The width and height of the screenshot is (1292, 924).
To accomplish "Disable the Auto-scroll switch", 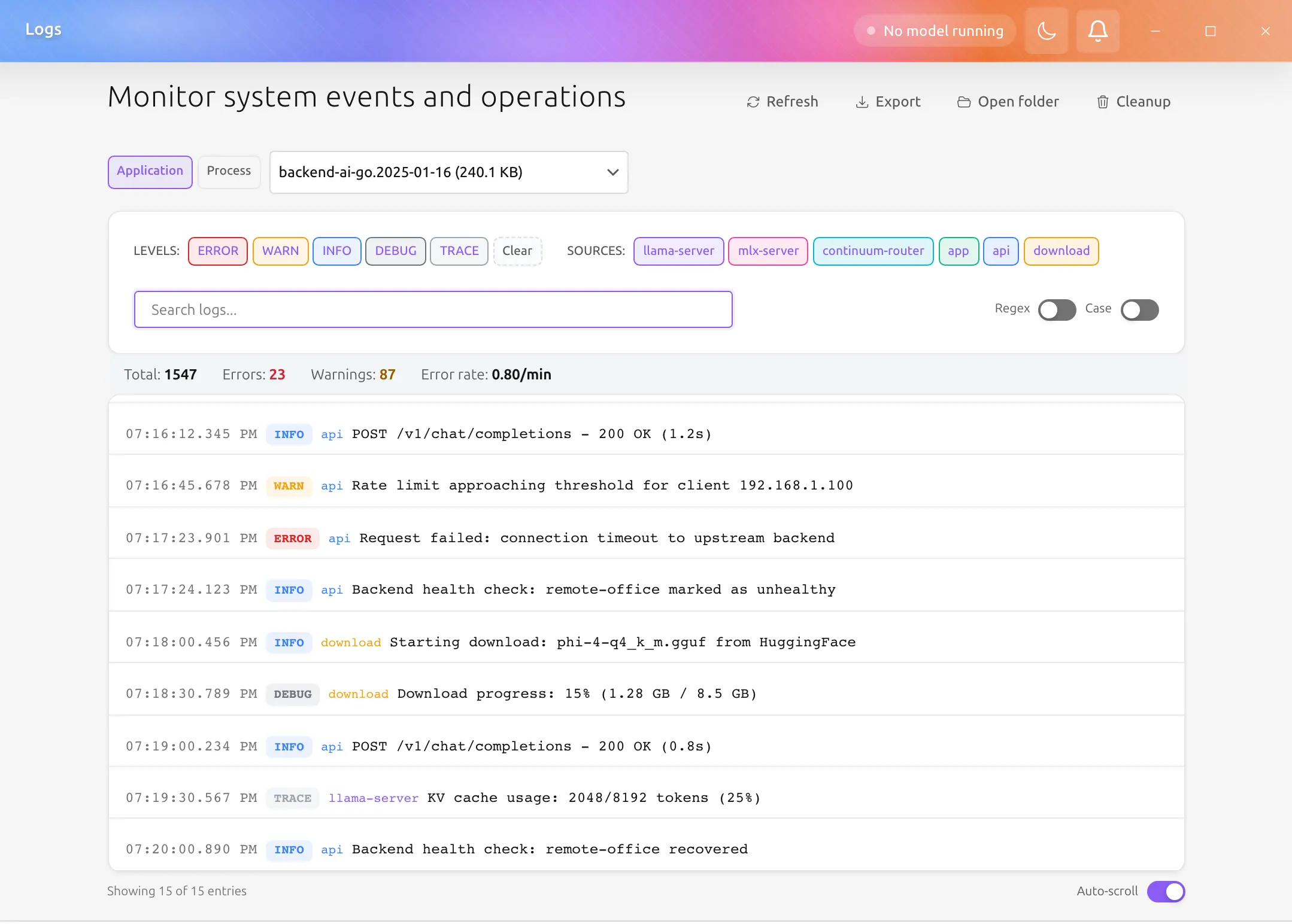I will click(1166, 892).
